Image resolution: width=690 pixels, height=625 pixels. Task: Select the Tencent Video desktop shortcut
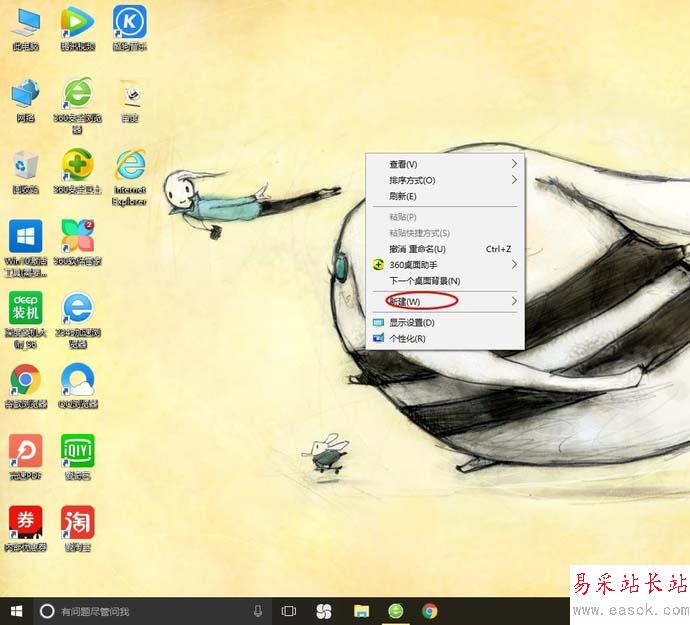[x=77, y=28]
